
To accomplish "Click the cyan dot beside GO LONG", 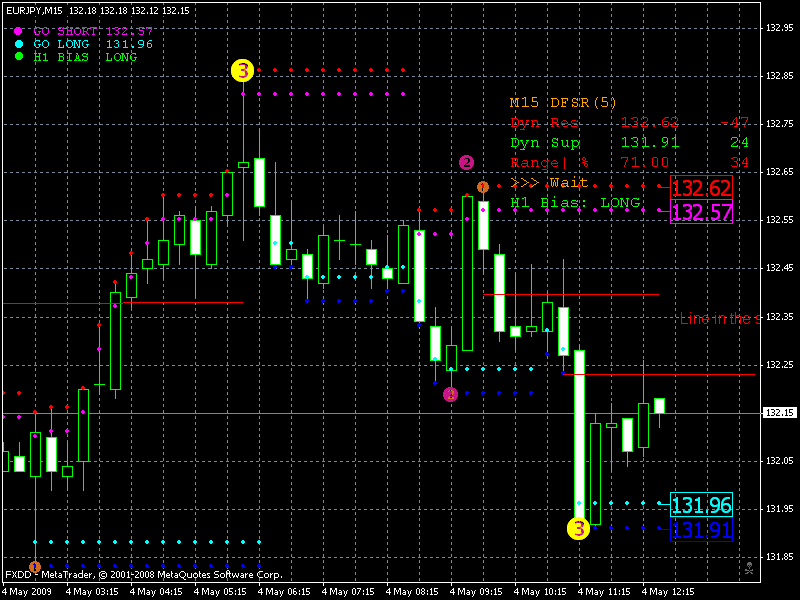I will click(18, 44).
